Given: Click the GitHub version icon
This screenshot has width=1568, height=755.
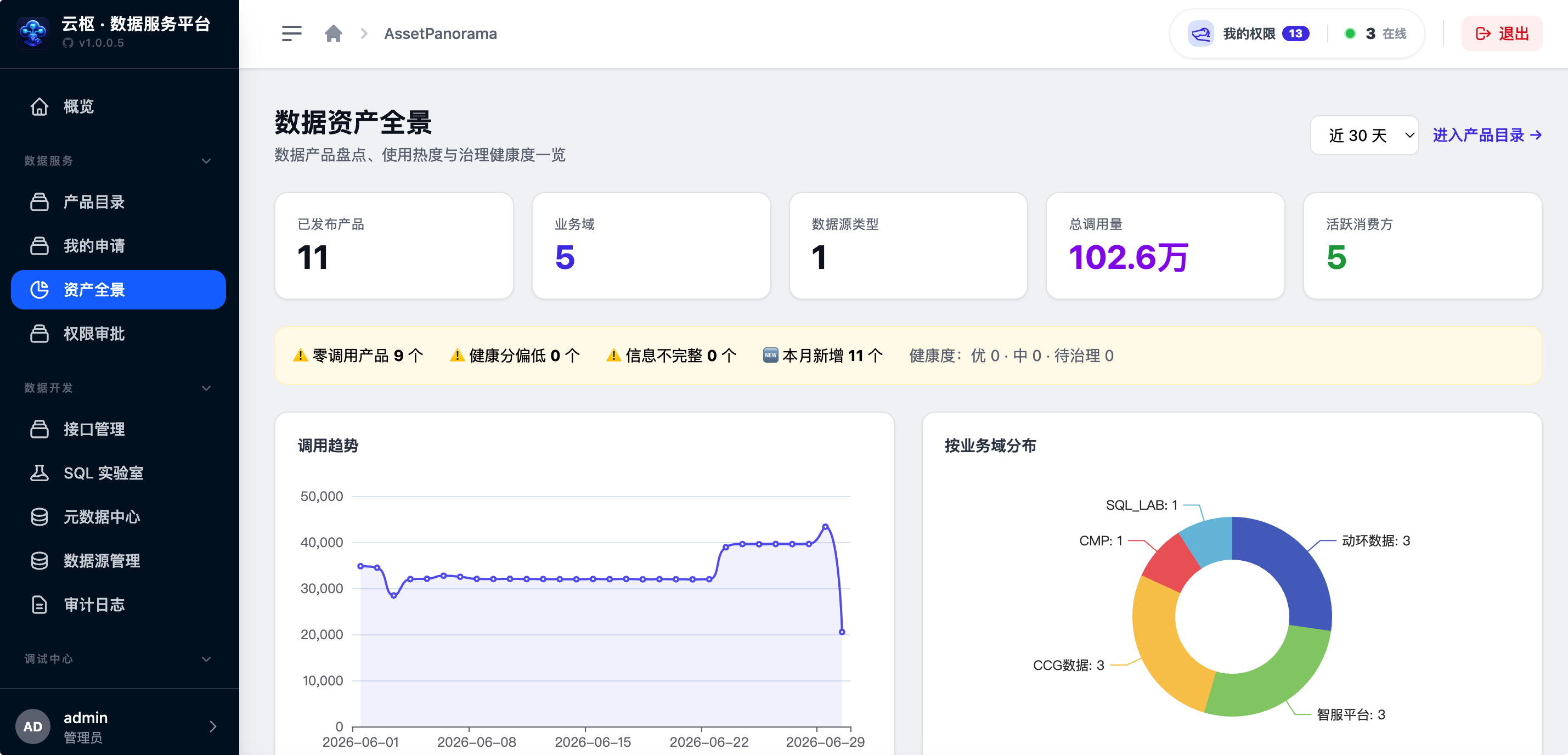Looking at the screenshot, I should [68, 43].
